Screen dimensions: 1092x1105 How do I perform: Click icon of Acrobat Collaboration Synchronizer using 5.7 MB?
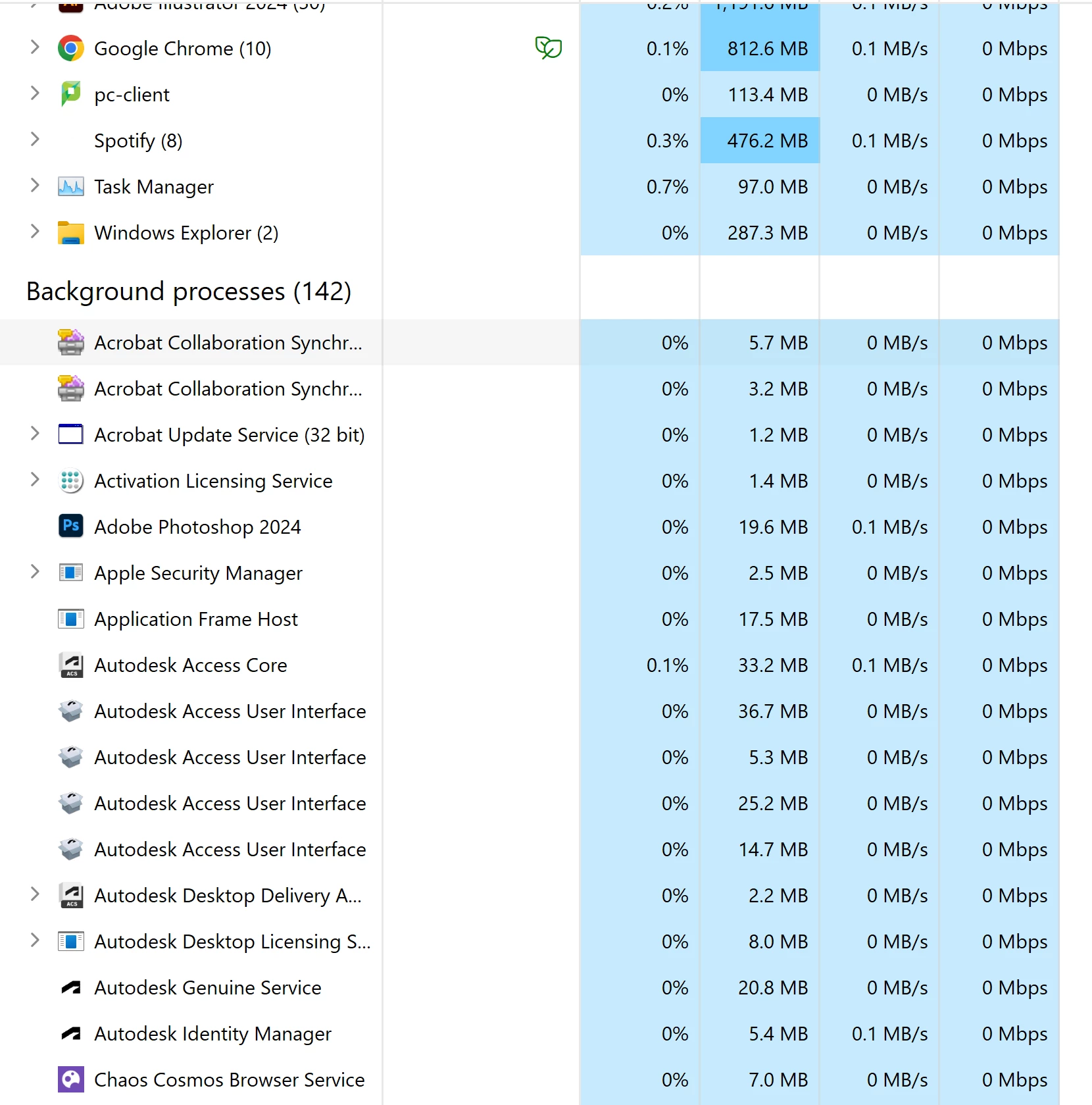(70, 342)
